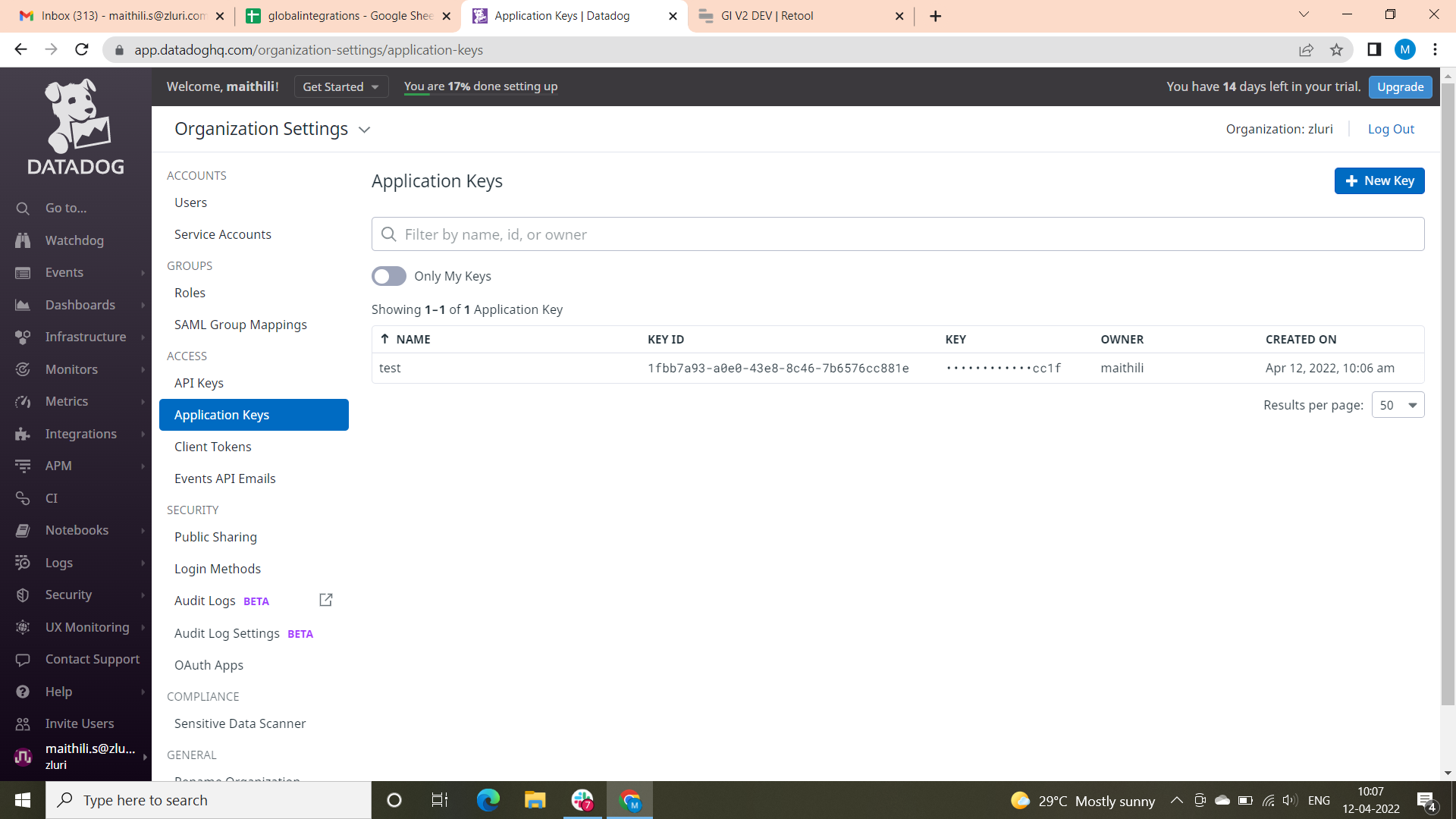
Task: Click the Notebooks sidebar icon
Action: [x=23, y=531]
